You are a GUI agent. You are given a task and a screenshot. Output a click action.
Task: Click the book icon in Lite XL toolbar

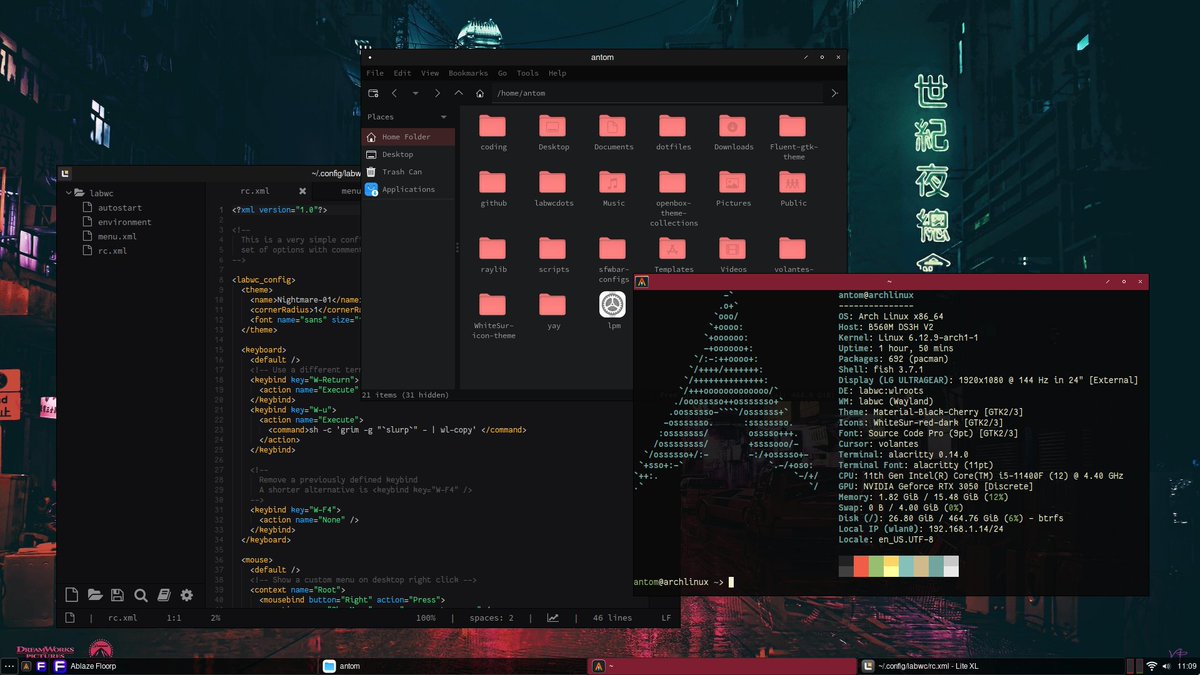164,595
